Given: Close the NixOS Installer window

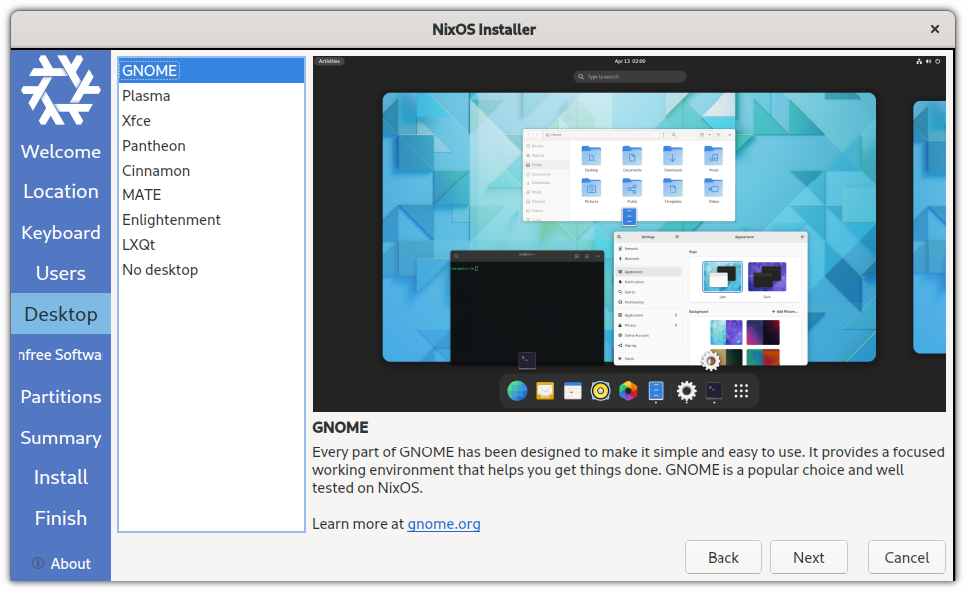Looking at the screenshot, I should [x=935, y=29].
